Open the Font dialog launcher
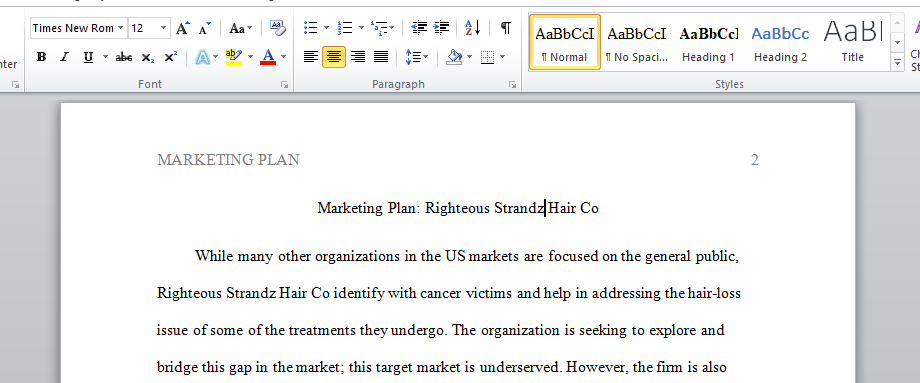The width and height of the screenshot is (920, 383). tap(284, 85)
